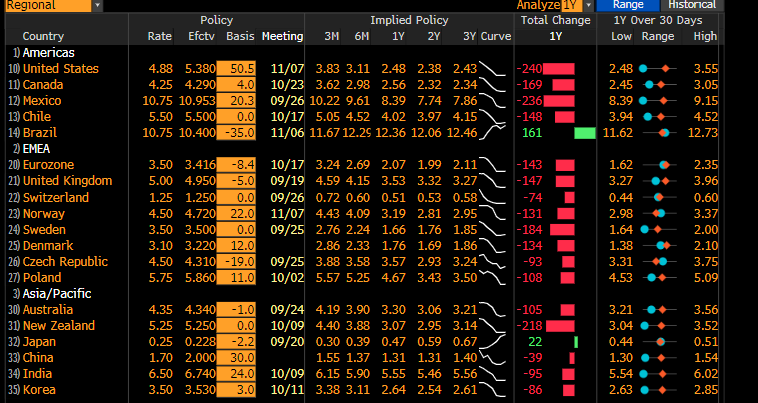Click the Curve column header
The image size is (758, 403).
pos(496,36)
